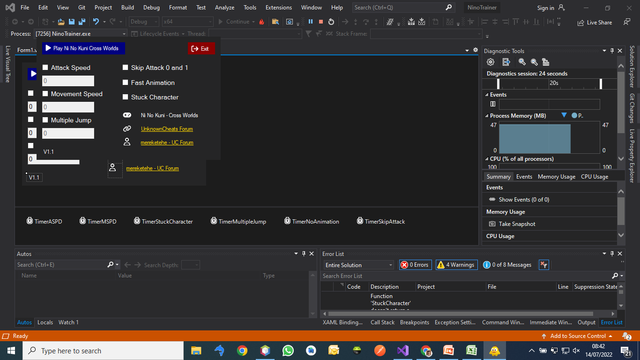Image resolution: width=640 pixels, height=360 pixels.
Task: Click the TimerSkipAttack component icon
Action: (x=360, y=221)
